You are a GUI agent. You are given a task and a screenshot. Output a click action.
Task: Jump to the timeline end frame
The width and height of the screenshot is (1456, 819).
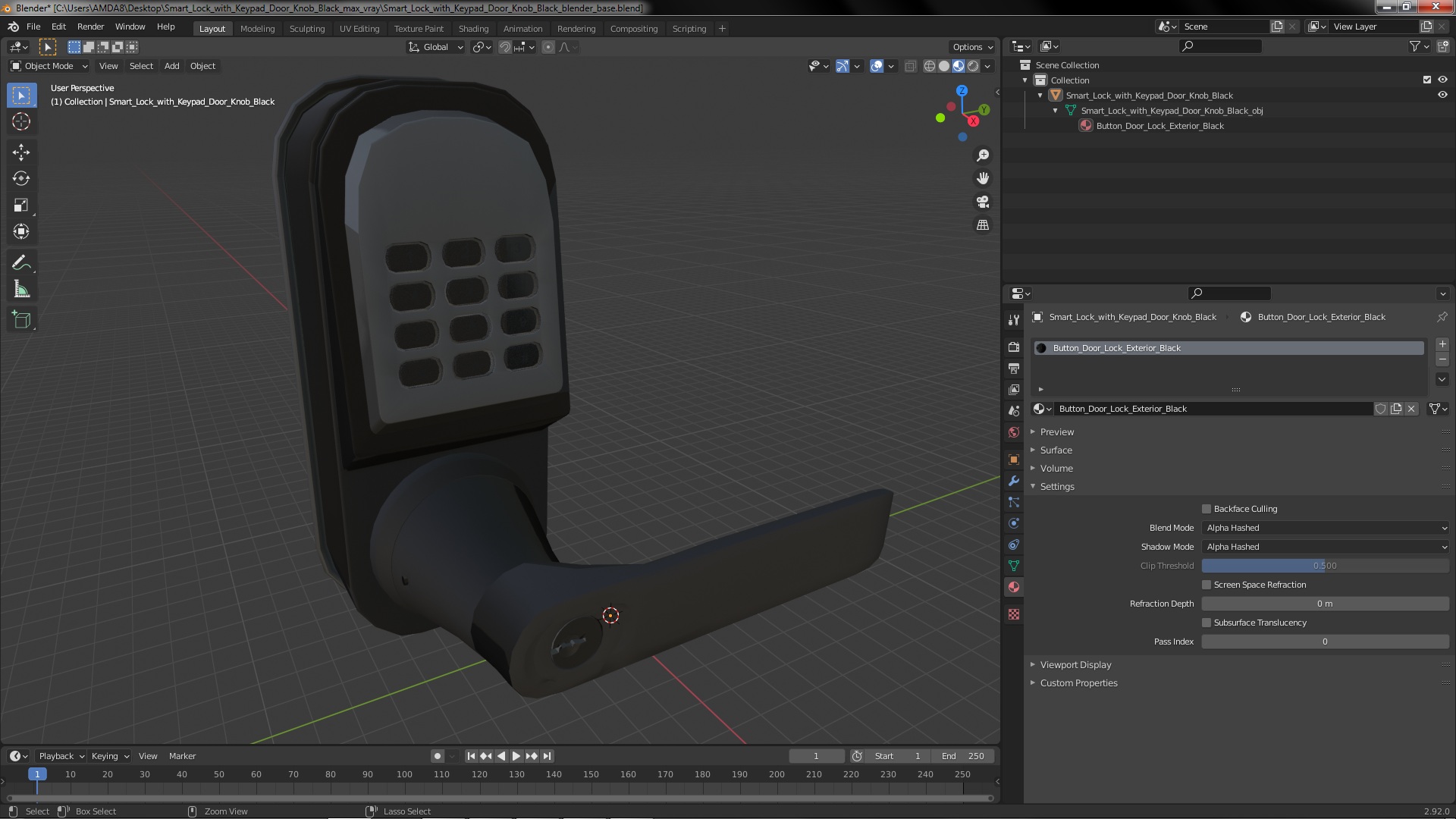coord(548,756)
